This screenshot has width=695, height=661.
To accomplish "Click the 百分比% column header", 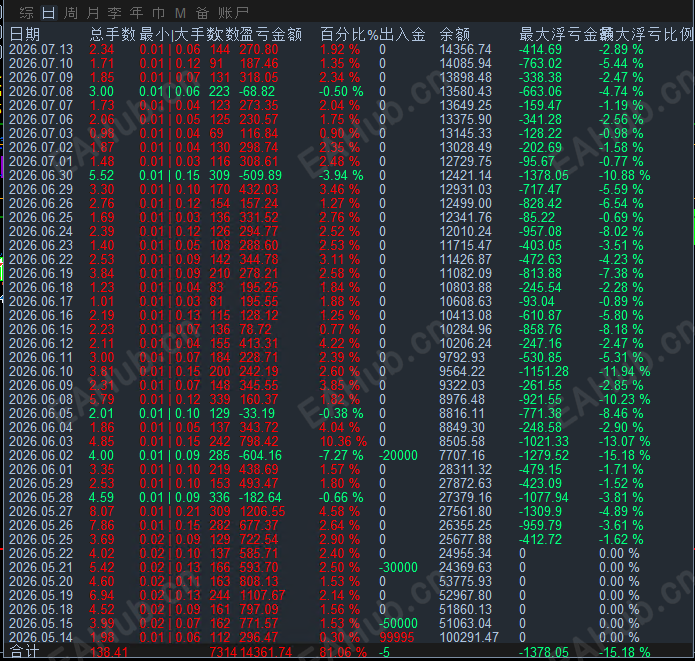I will [x=349, y=34].
